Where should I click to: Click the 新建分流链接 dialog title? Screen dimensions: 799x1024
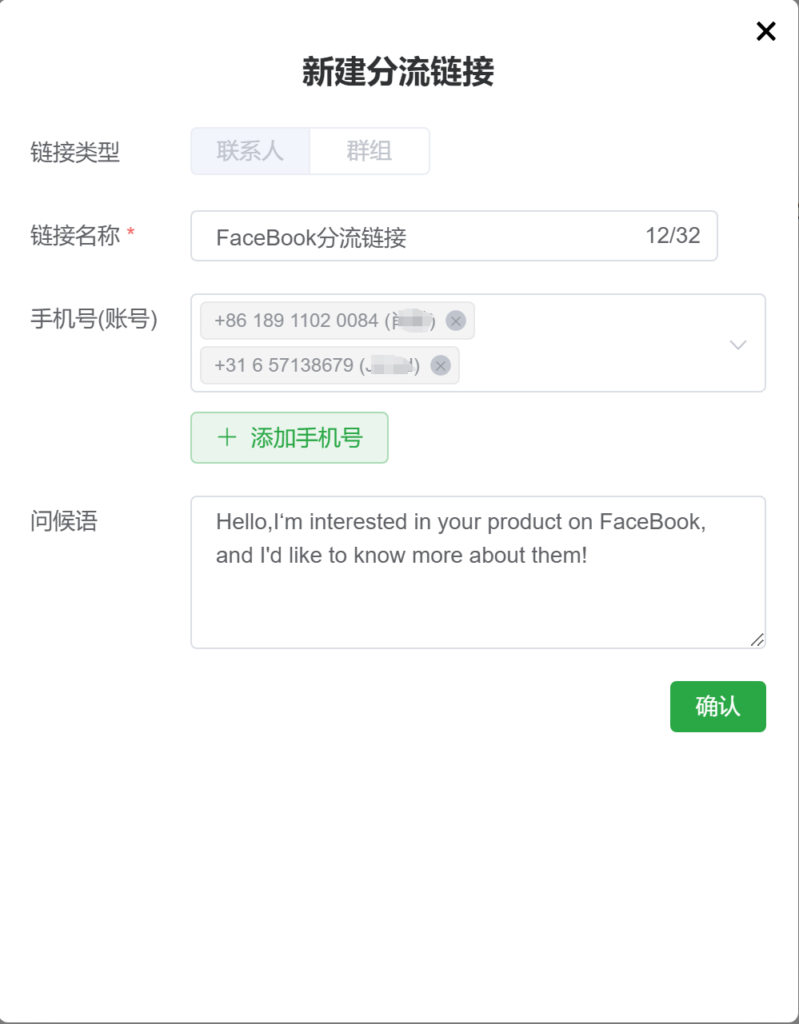pos(398,73)
